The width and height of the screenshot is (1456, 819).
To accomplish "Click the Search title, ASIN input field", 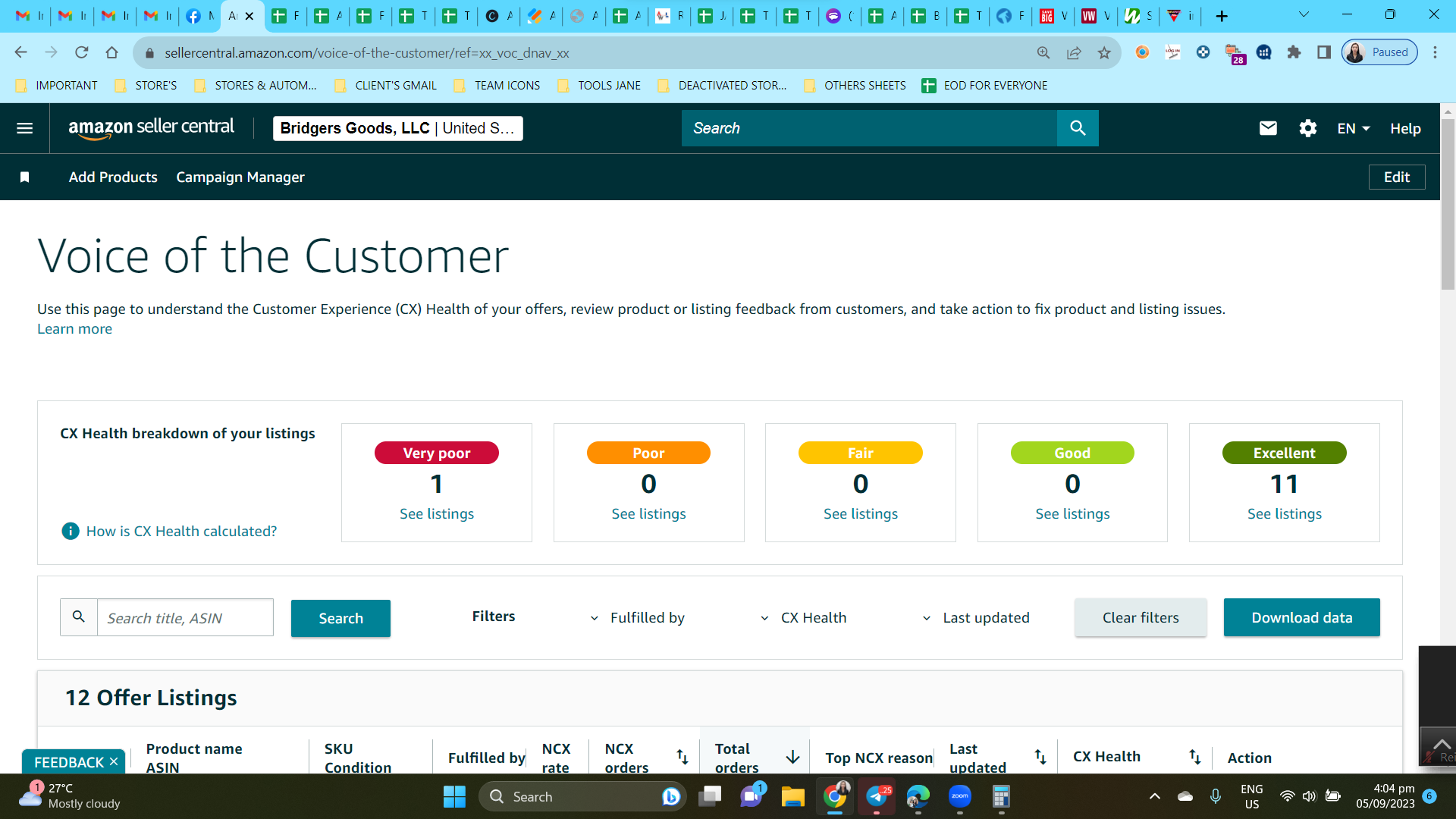I will tap(185, 617).
